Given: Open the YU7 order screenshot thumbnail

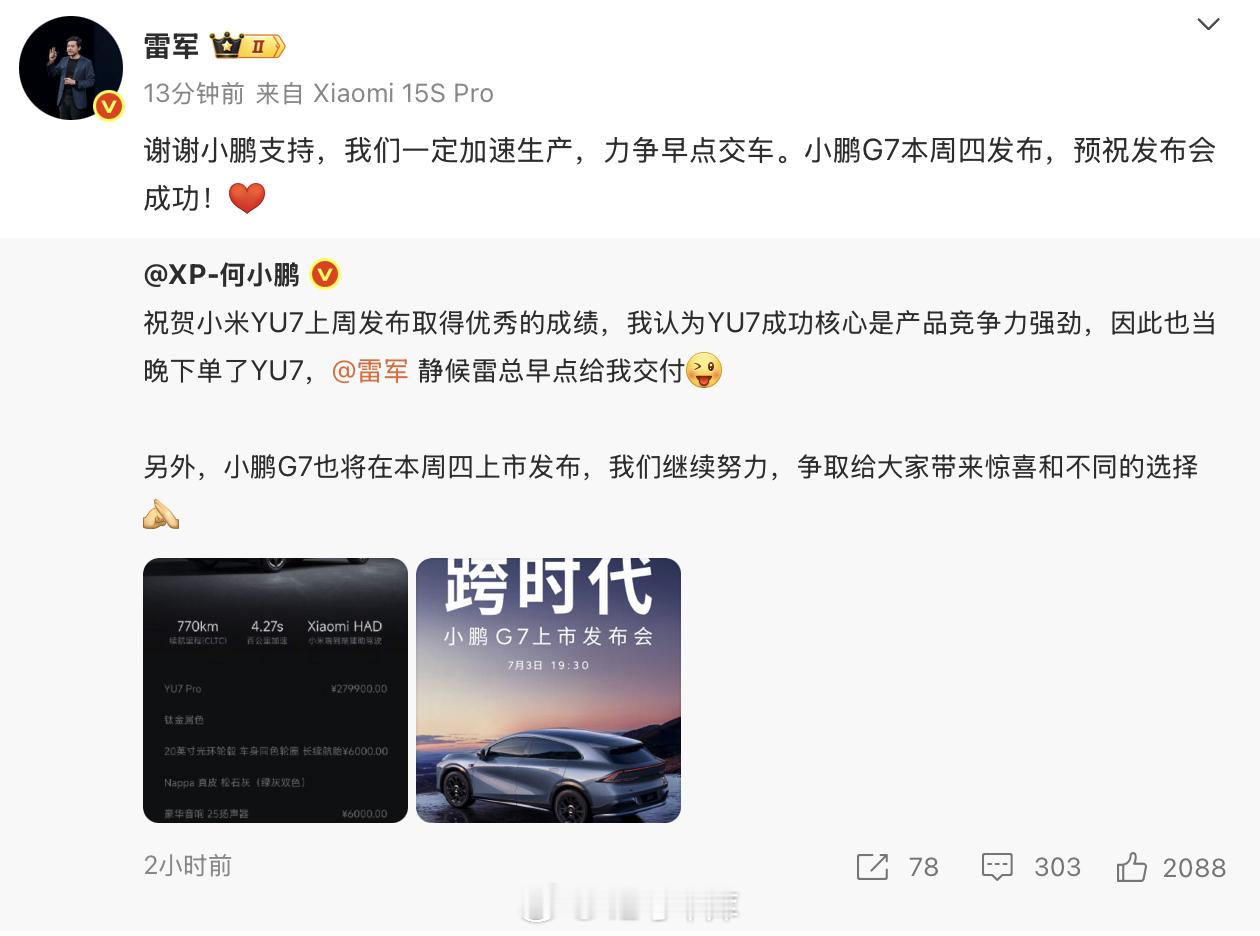Looking at the screenshot, I should (275, 690).
